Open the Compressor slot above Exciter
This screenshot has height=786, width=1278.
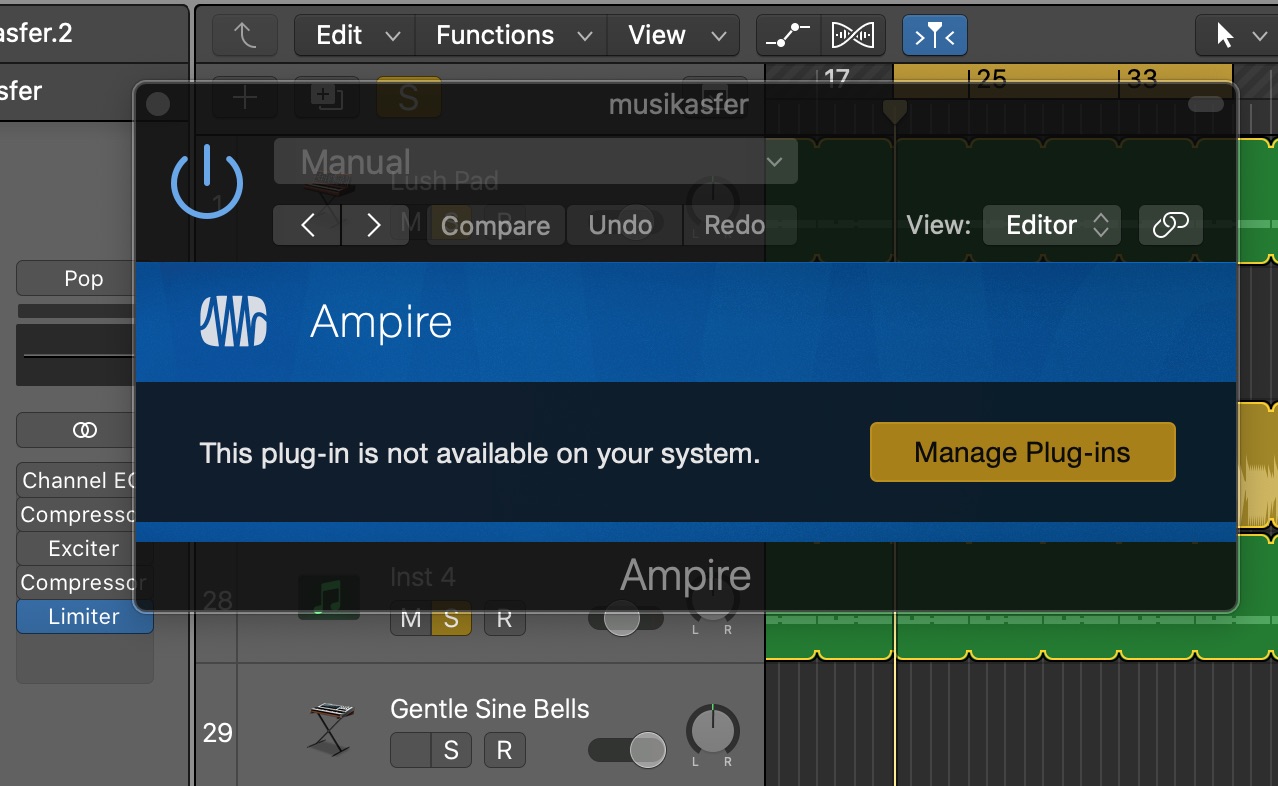click(84, 515)
